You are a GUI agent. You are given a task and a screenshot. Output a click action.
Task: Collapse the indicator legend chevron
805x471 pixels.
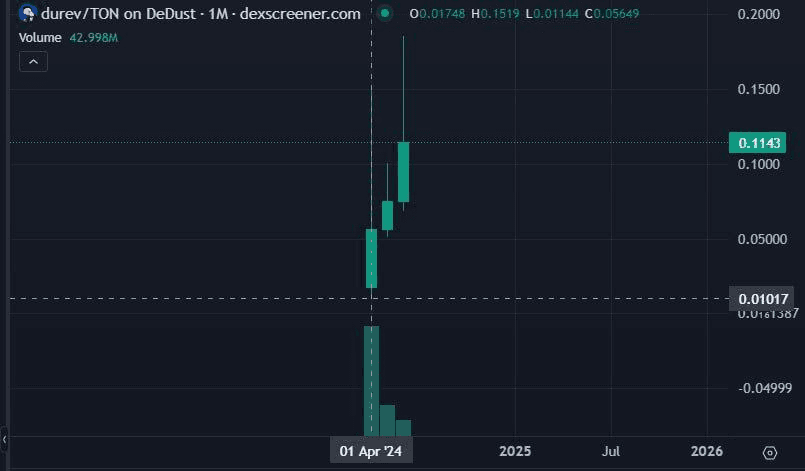(x=33, y=61)
